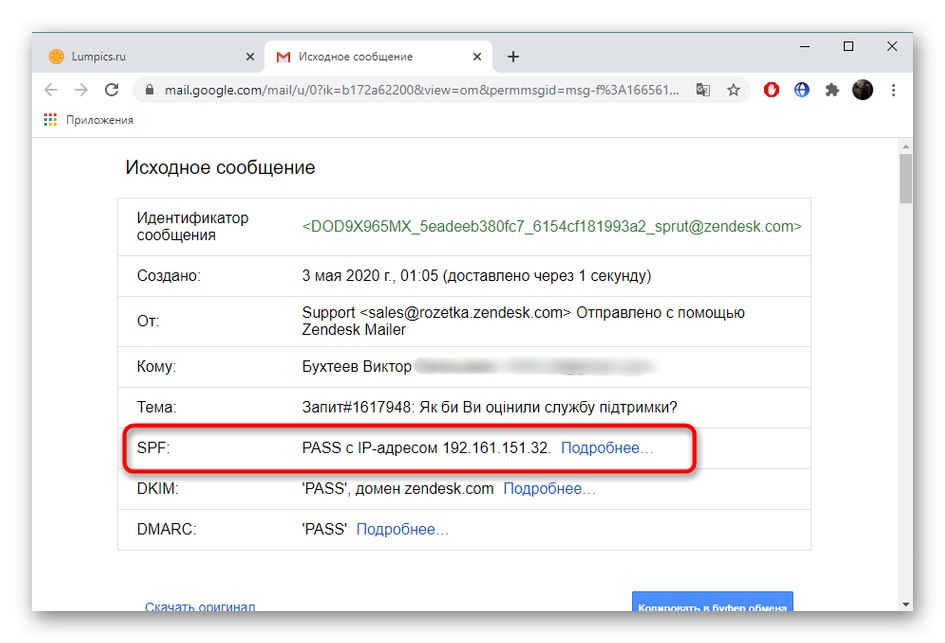Close the Lumpics.ru tab
Image resolution: width=945 pixels, height=643 pixels.
[x=249, y=57]
